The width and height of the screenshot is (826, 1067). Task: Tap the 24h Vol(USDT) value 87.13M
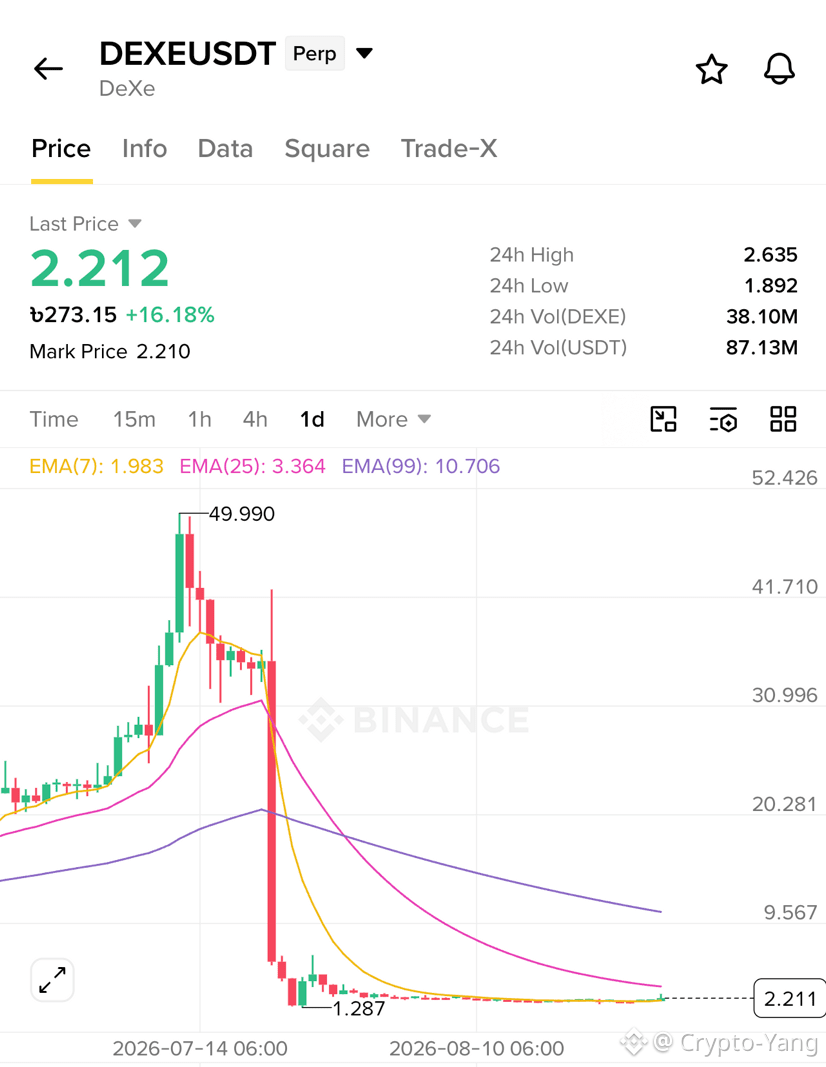tap(762, 347)
